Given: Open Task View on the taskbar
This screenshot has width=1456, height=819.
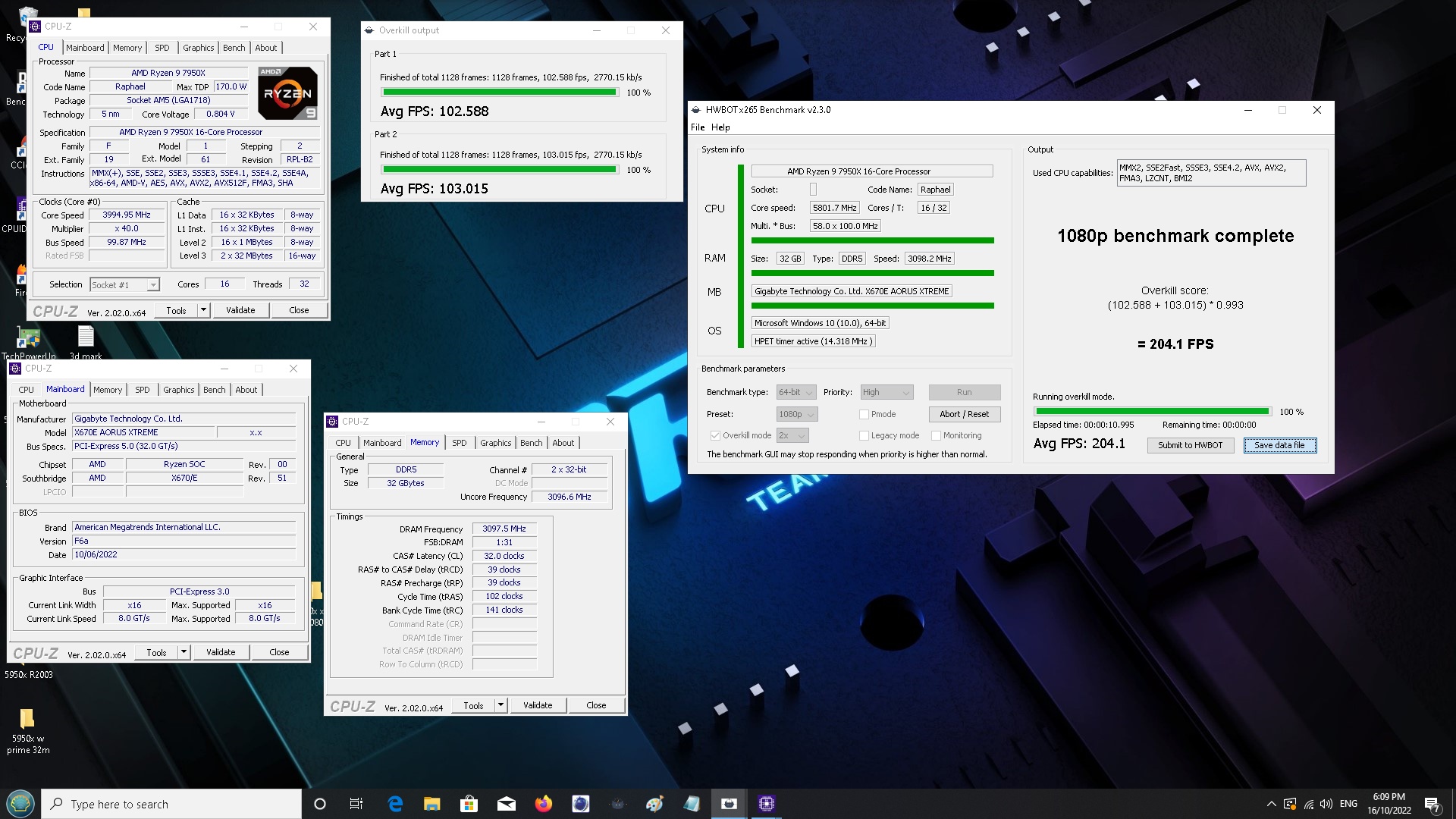Looking at the screenshot, I should [x=356, y=804].
